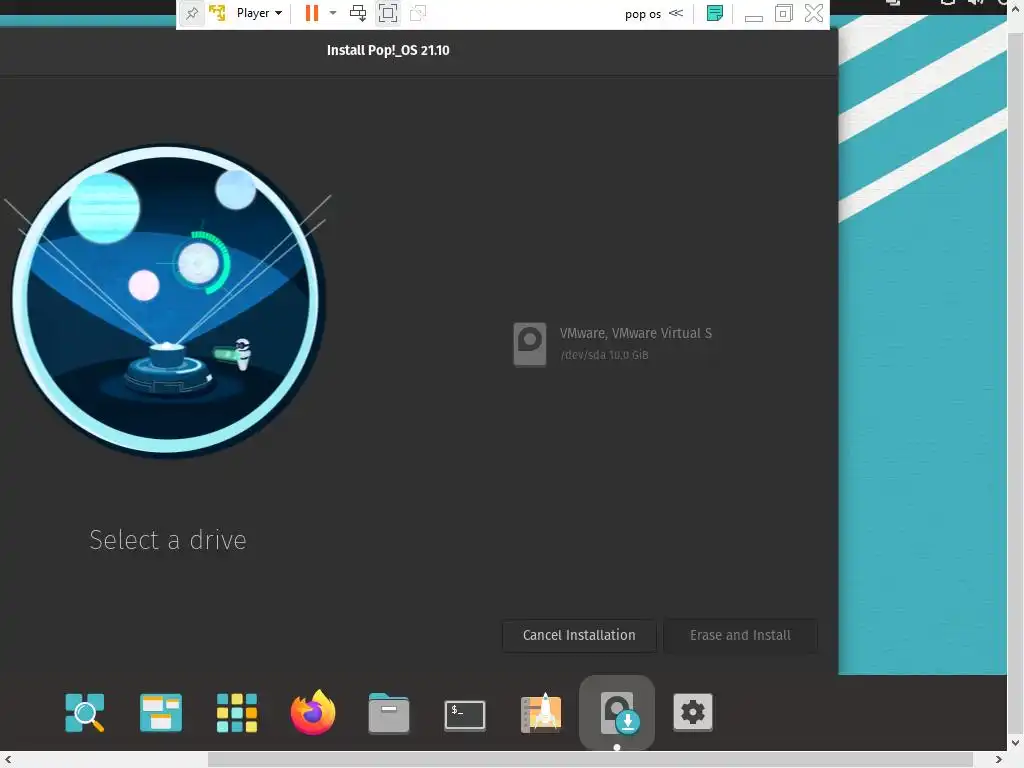Unpin the VMware toolbar
1024x768 pixels.
click(192, 13)
